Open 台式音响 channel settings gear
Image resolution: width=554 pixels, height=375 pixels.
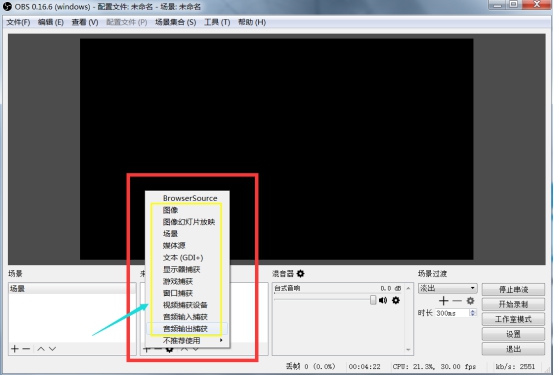point(396,300)
